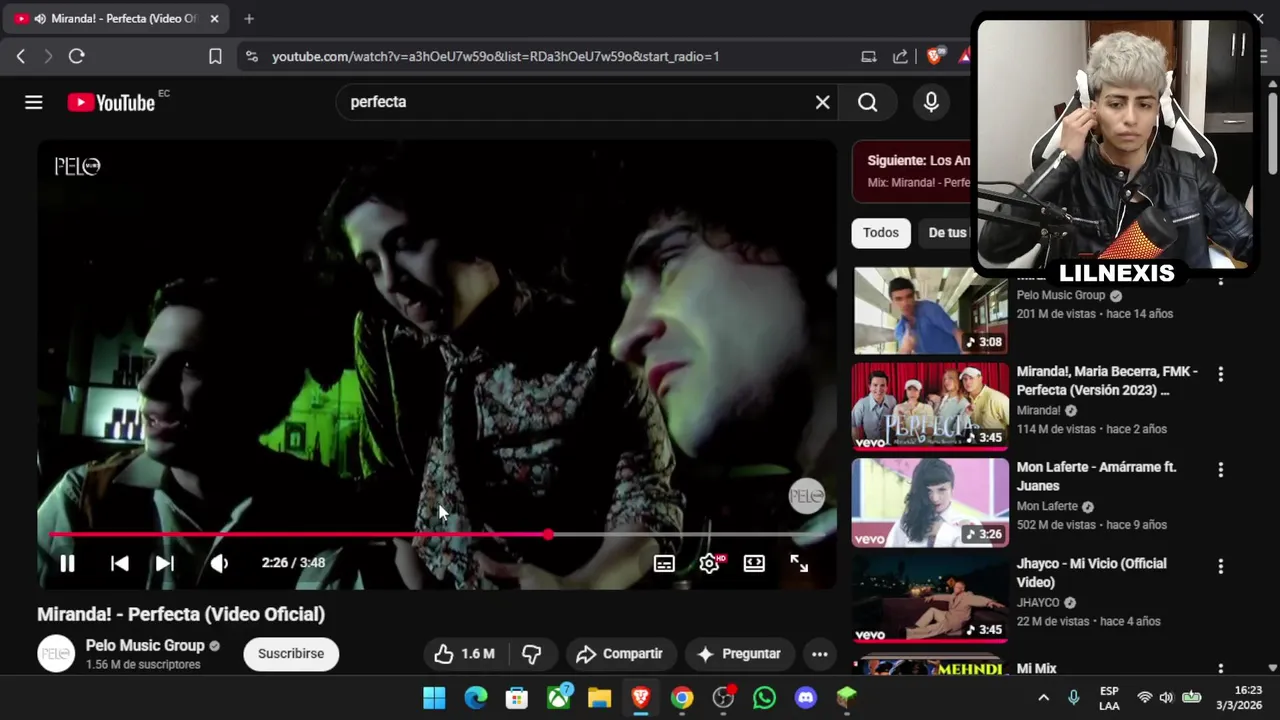Select the 'De tus' filter chip
This screenshot has width=1280, height=720.
coord(945,233)
